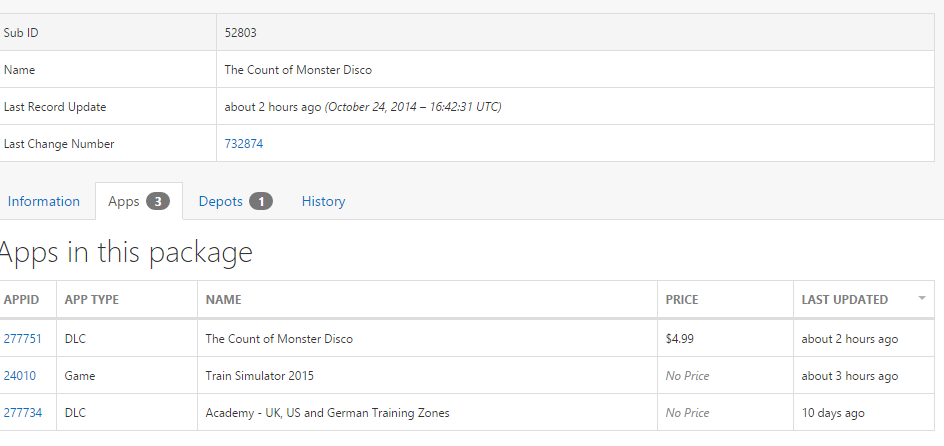Sort table by App Type column
This screenshot has height=446, width=944.
pyautogui.click(x=93, y=299)
